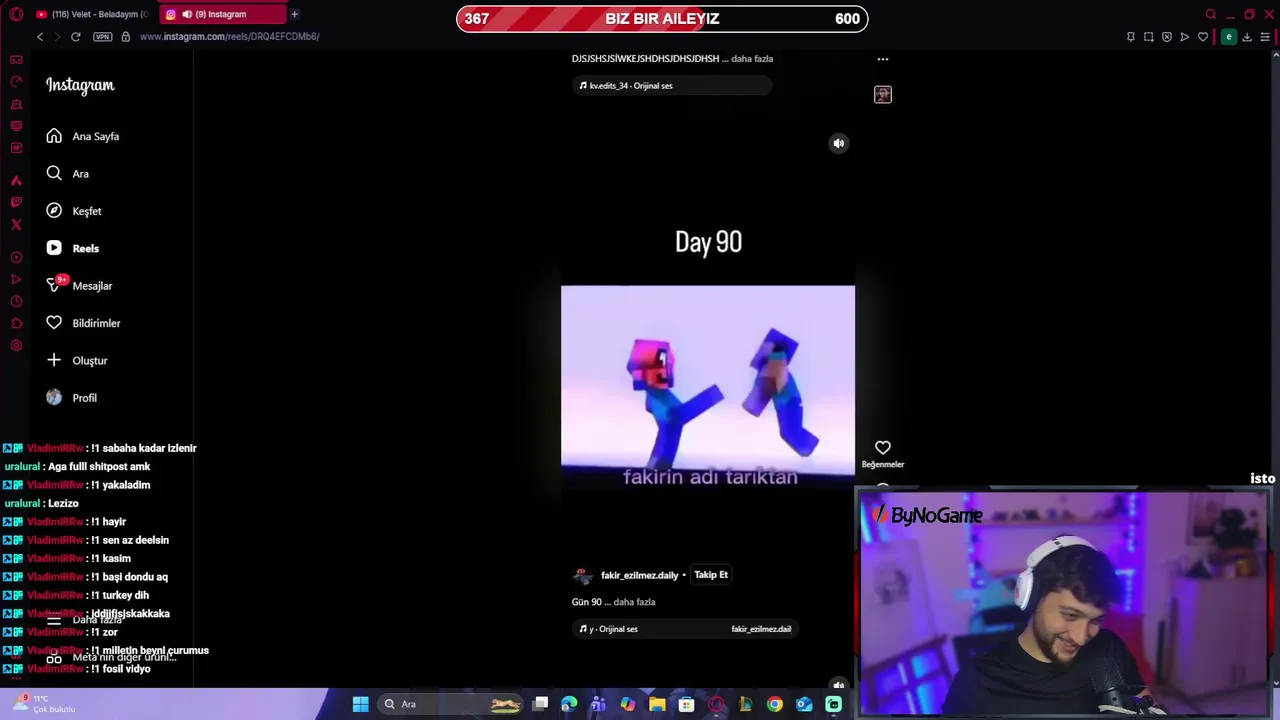Toggle the VPN badge in address bar

point(102,36)
